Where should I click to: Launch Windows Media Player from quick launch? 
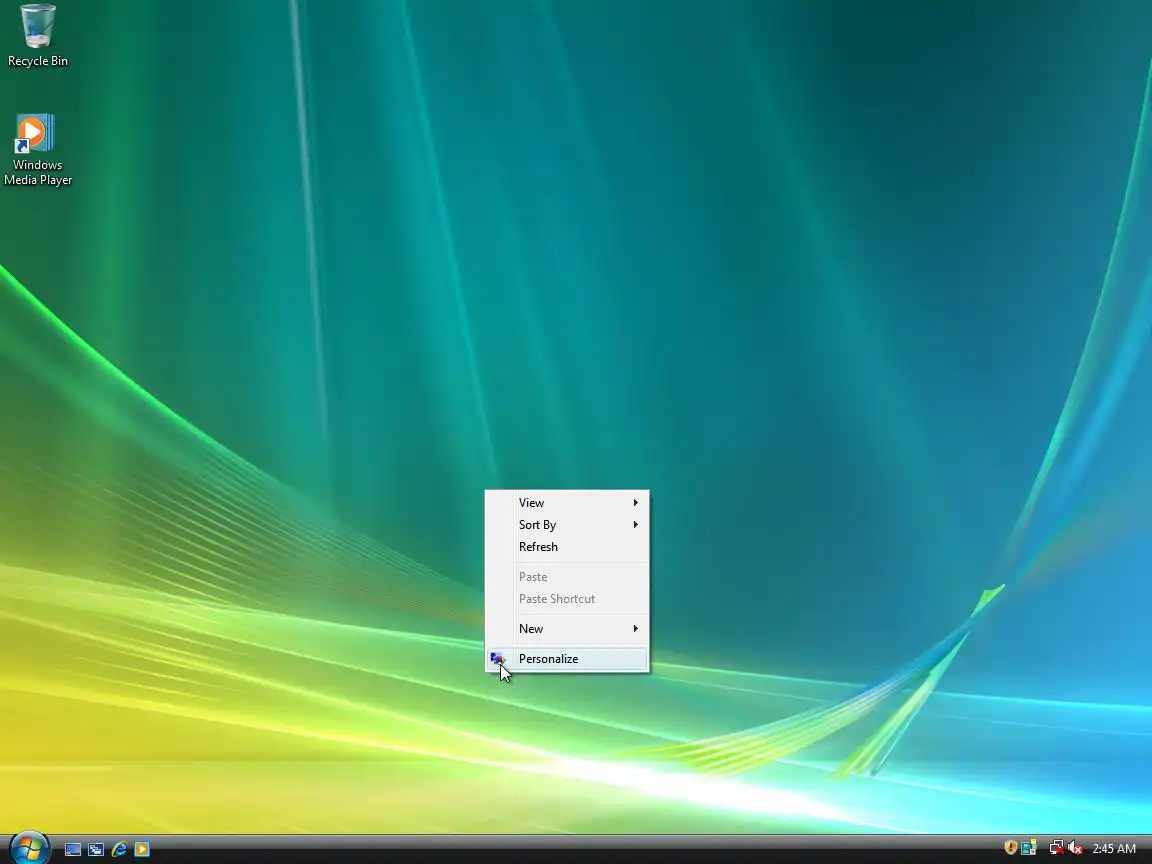(x=142, y=849)
